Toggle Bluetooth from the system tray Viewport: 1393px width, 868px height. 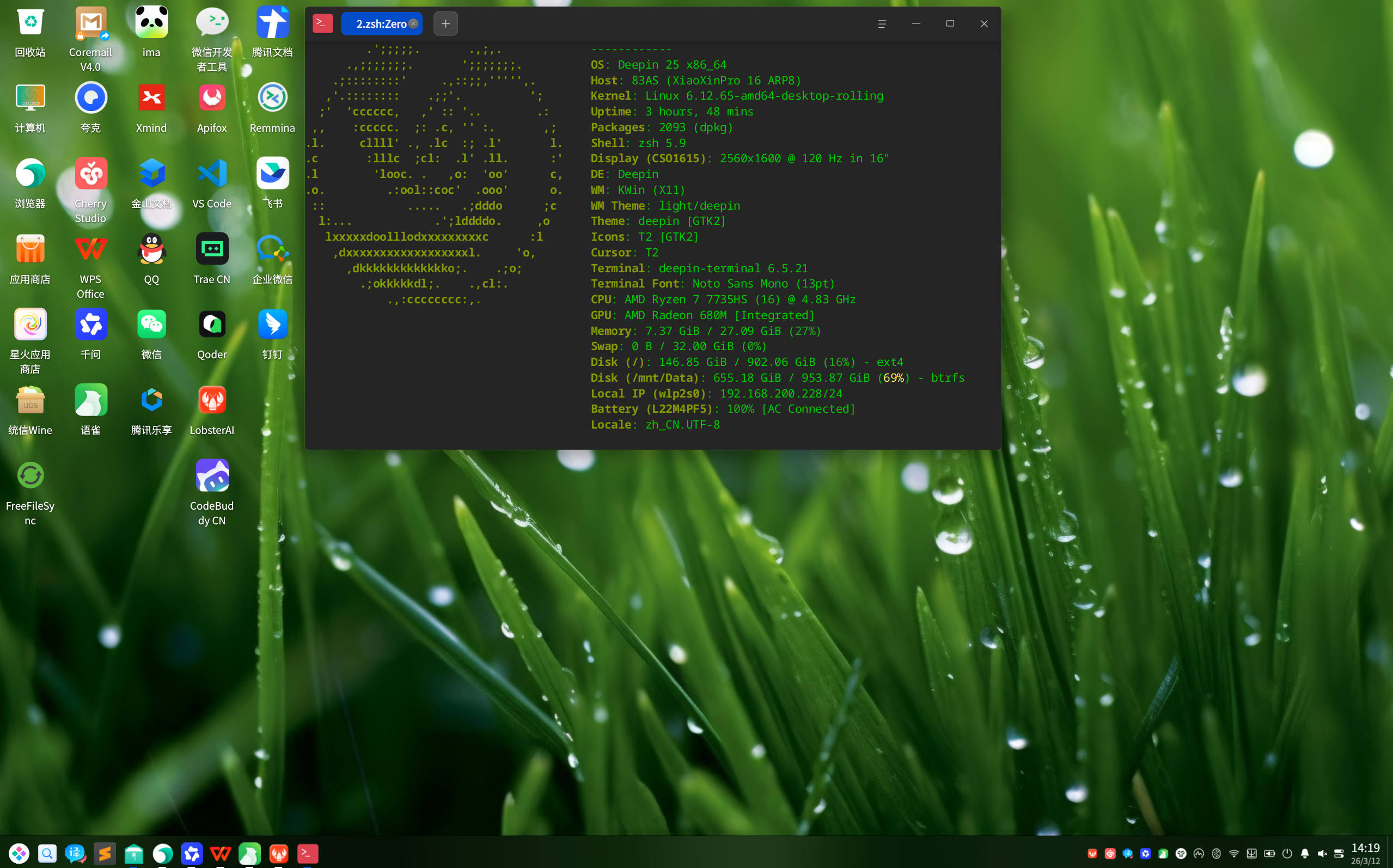tap(1216, 853)
